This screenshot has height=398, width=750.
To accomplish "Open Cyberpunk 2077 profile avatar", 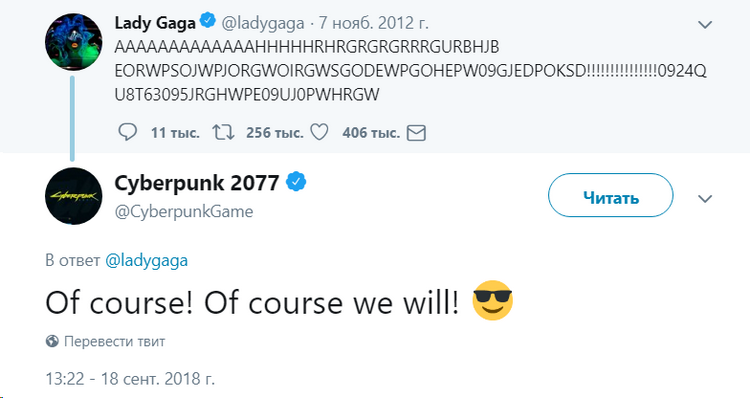I will coord(73,196).
